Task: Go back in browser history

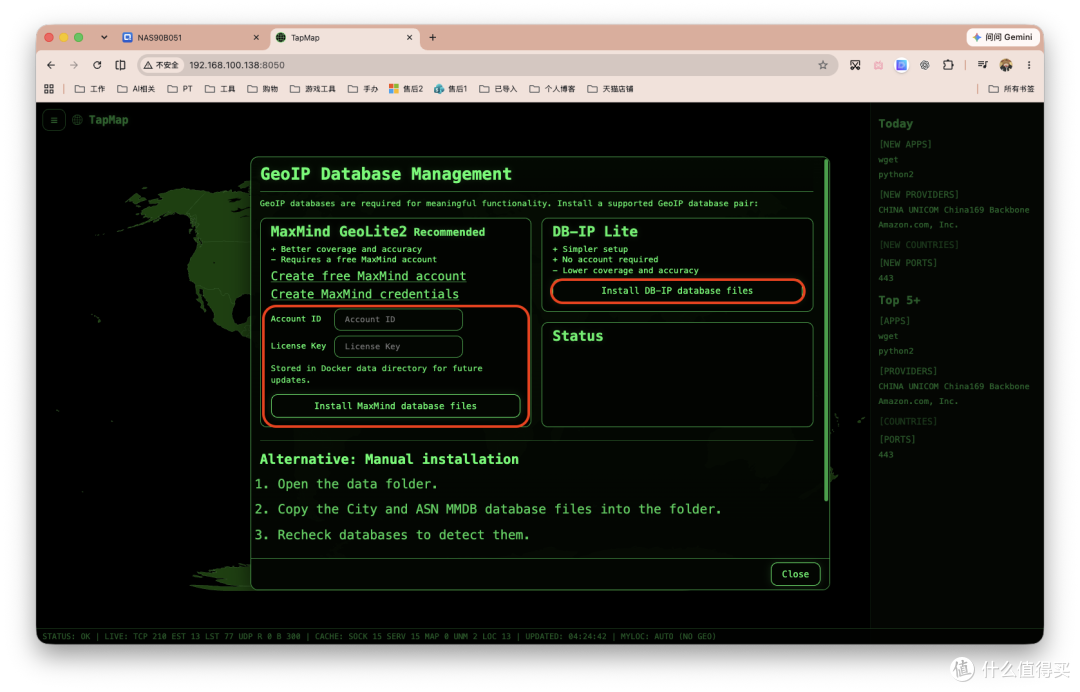Action: tap(51, 65)
